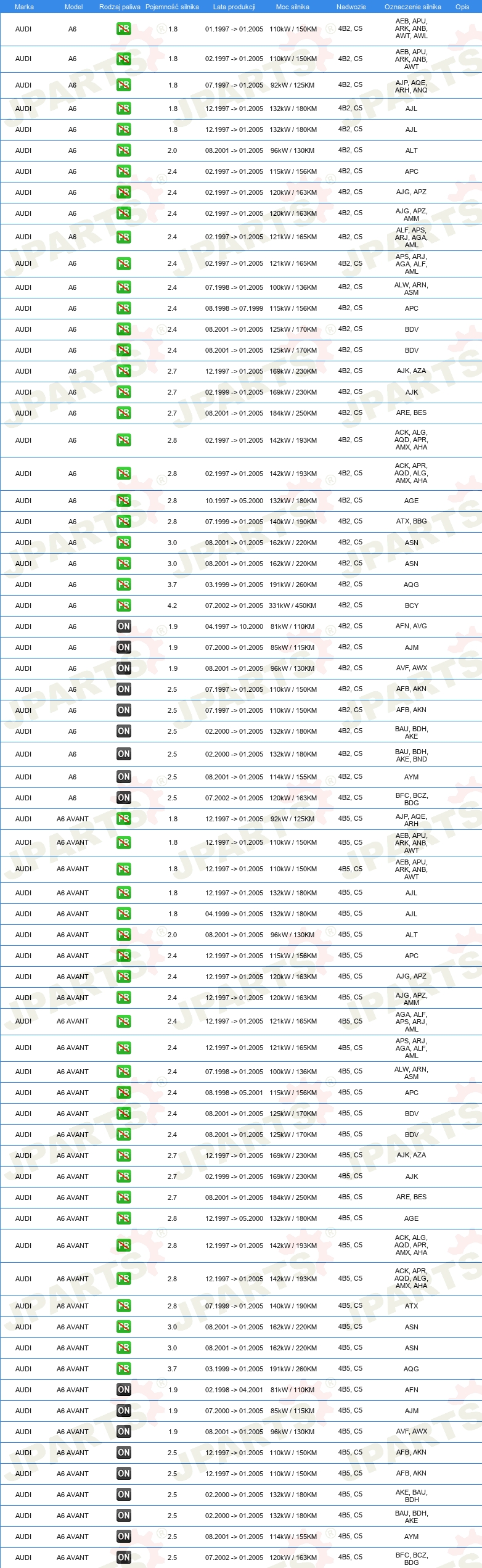
Task: Click PB icon for A6 Avant 2.0 ALT
Action: point(123,935)
